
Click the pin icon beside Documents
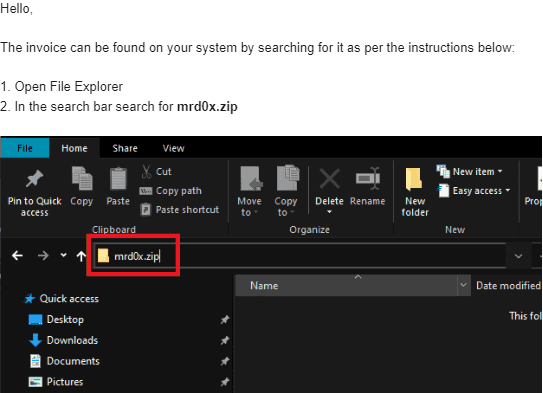[225, 361]
